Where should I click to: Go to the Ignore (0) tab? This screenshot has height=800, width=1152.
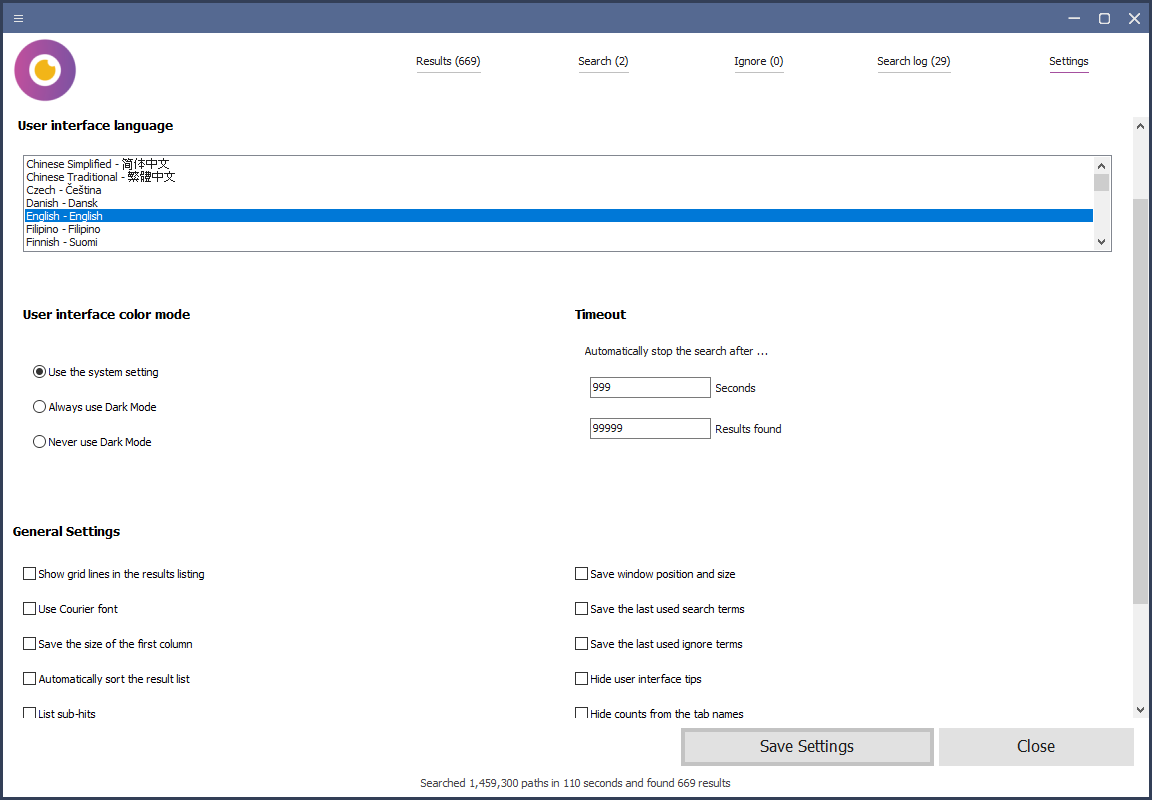758,61
